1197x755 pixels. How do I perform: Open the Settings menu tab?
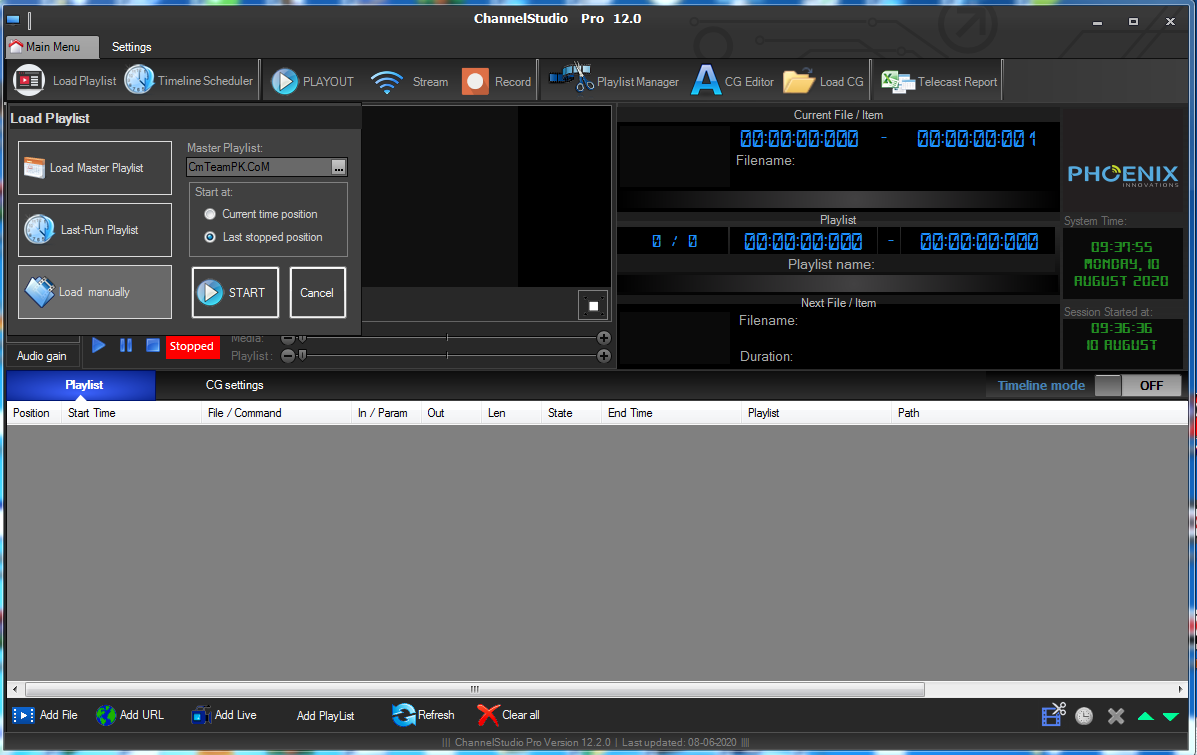pyautogui.click(x=131, y=47)
